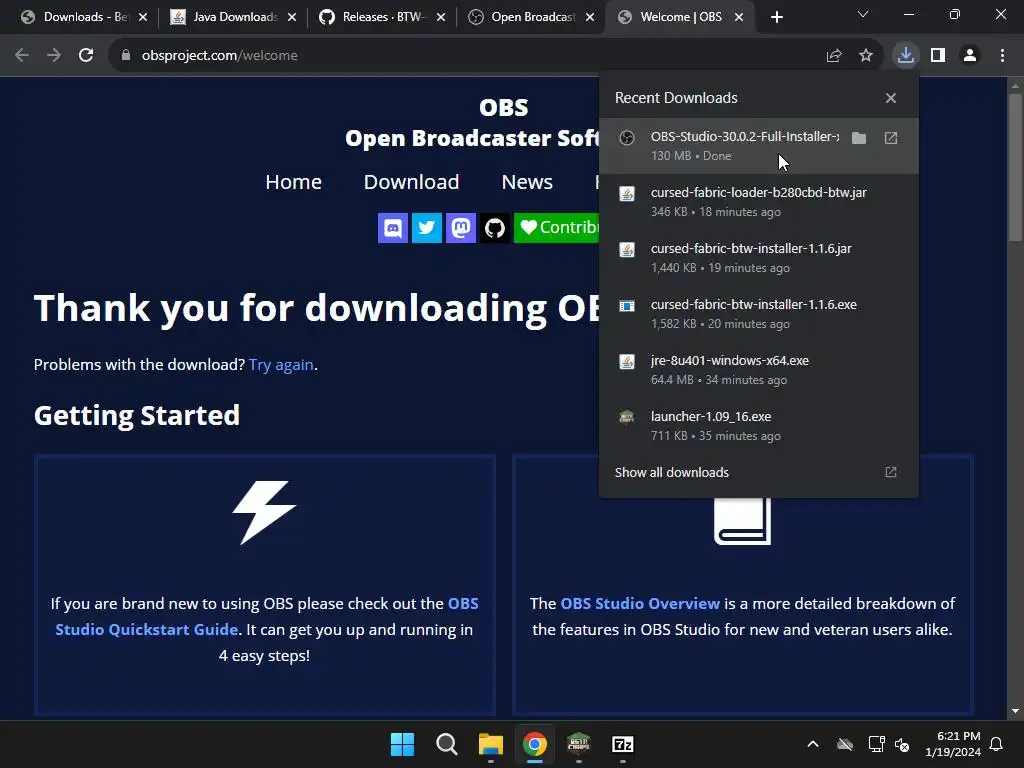This screenshot has width=1024, height=768.
Task: Open OBS installer in new tab icon
Action: [x=891, y=138]
